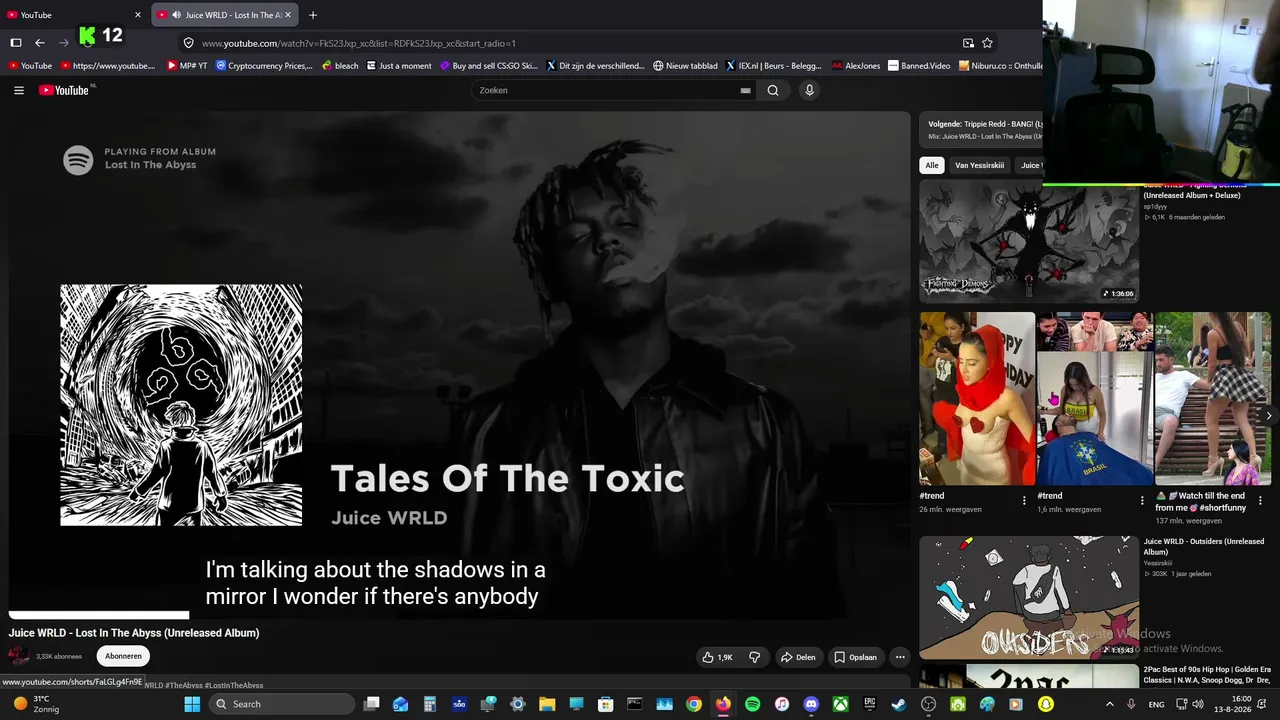Close the Juice WRLD browser tab

[288, 15]
